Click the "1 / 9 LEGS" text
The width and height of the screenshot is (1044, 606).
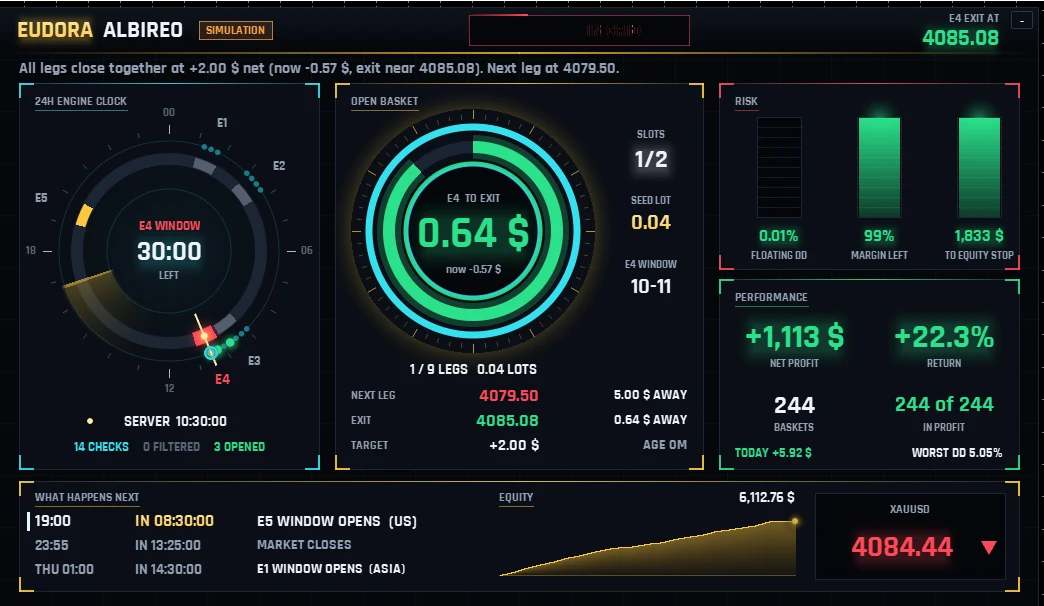tap(438, 369)
